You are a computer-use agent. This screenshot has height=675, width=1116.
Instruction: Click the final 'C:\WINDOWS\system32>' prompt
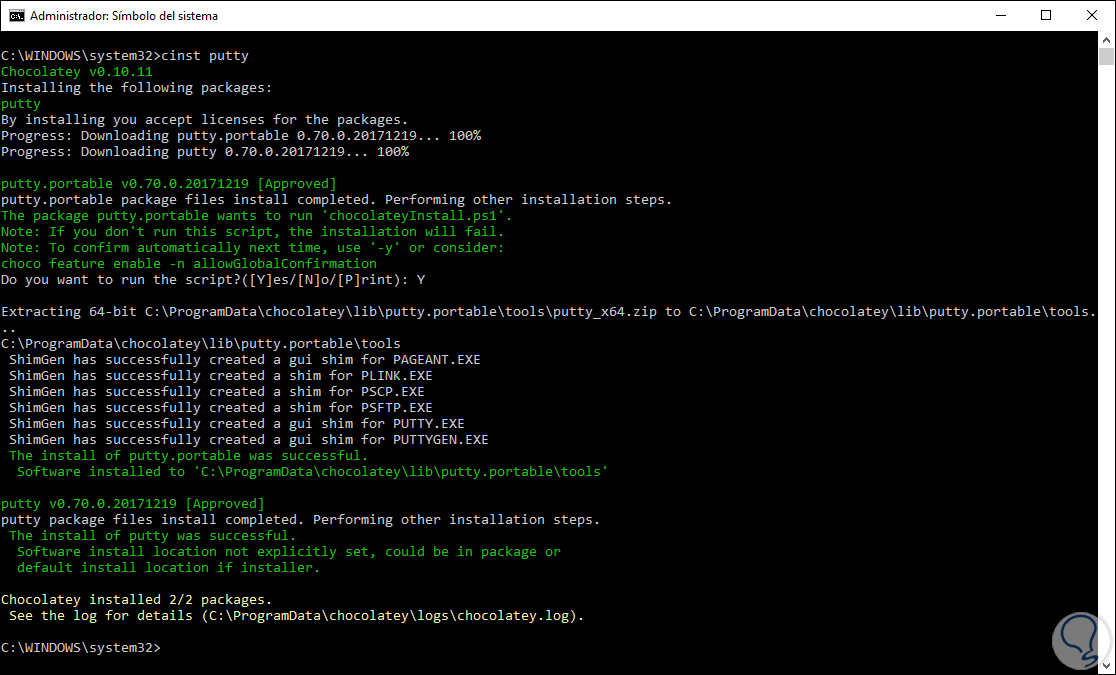coord(81,648)
